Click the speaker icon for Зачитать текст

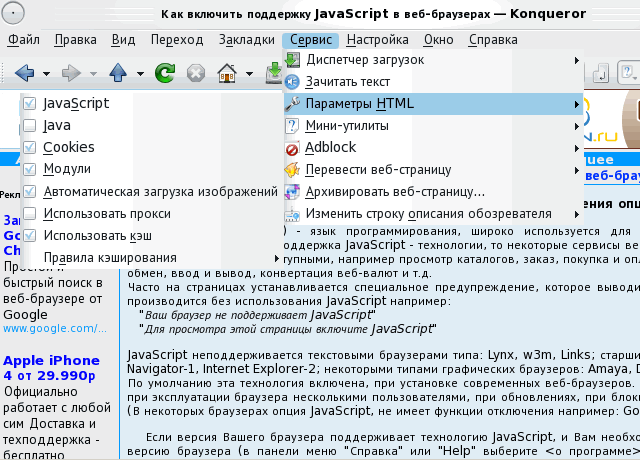coord(292,82)
